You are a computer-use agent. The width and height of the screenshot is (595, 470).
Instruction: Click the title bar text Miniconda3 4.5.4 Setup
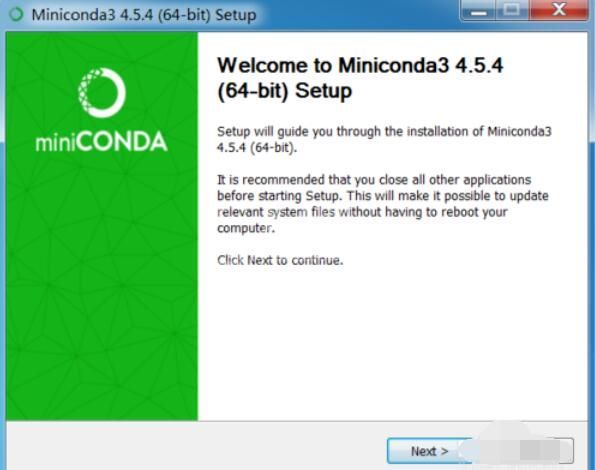[x=144, y=15]
